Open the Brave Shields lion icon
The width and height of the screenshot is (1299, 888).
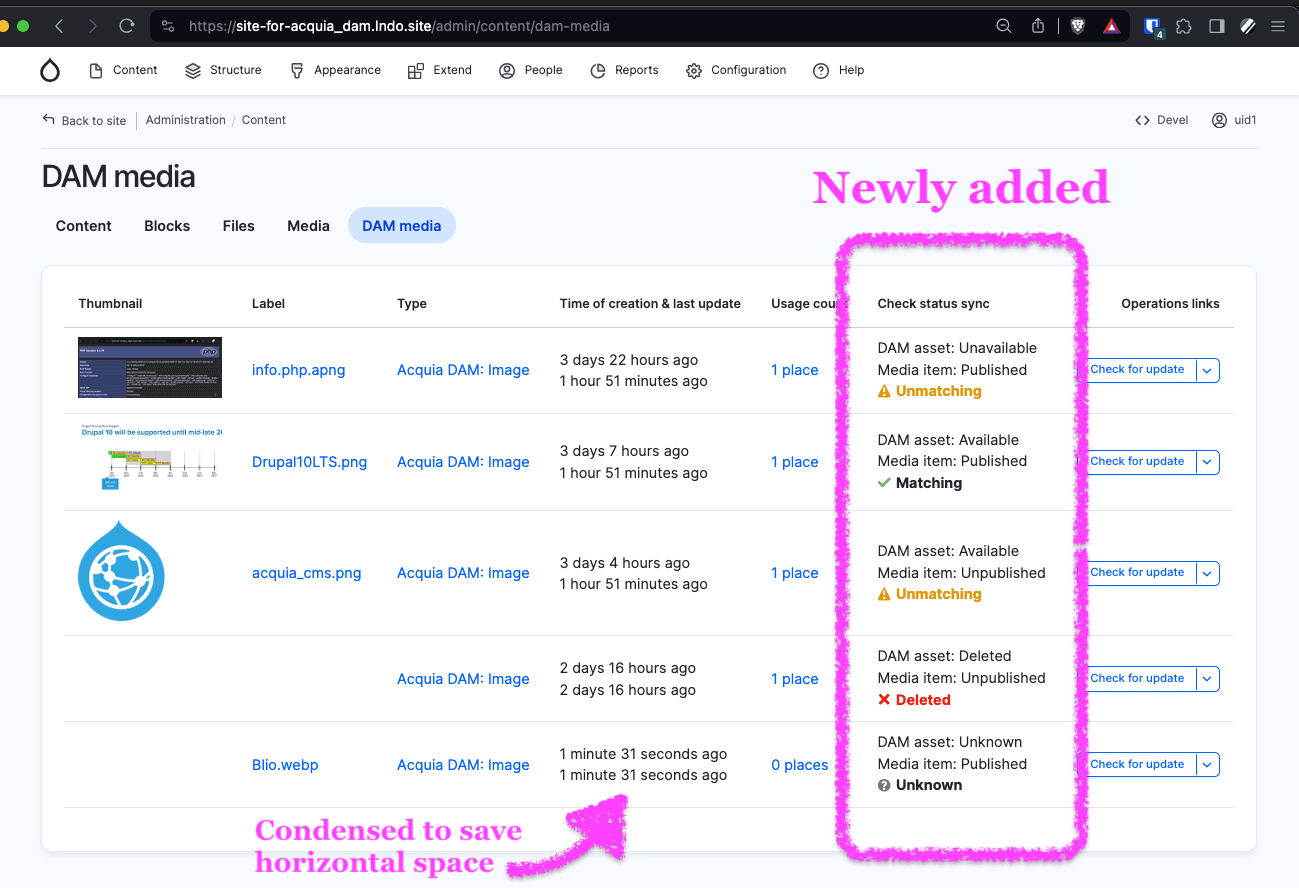click(1077, 27)
